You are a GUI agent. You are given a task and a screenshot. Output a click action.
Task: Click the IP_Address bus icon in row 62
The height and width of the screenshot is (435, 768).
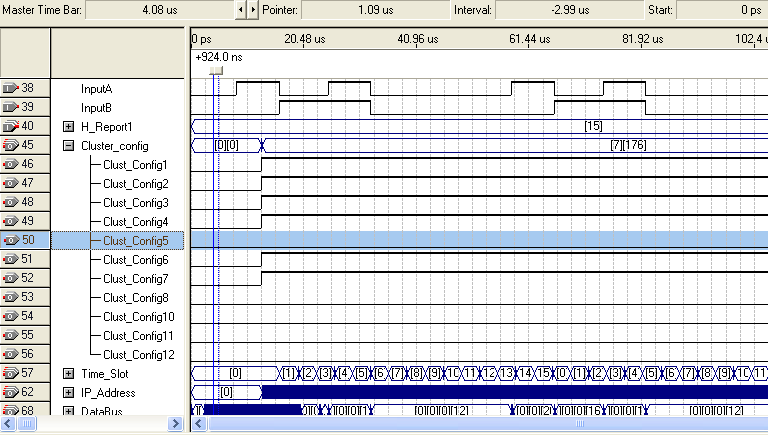tap(11, 392)
